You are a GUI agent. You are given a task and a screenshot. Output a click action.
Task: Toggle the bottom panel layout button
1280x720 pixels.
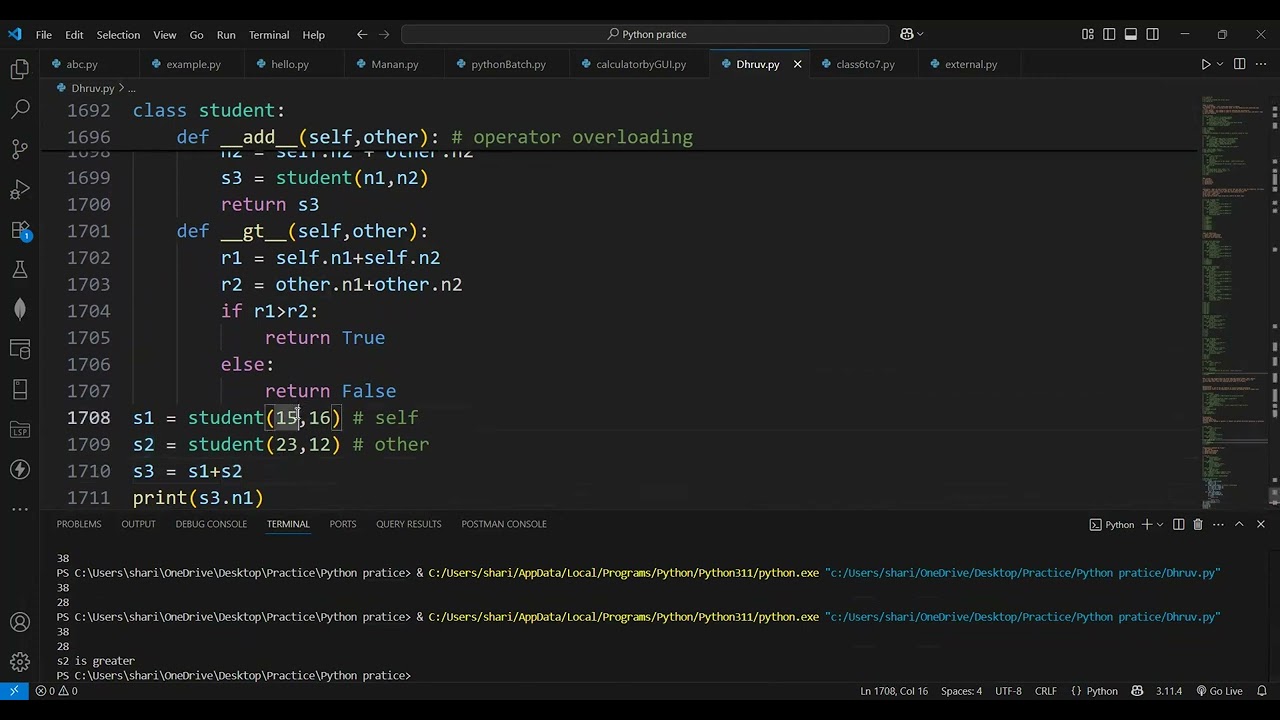point(1131,34)
